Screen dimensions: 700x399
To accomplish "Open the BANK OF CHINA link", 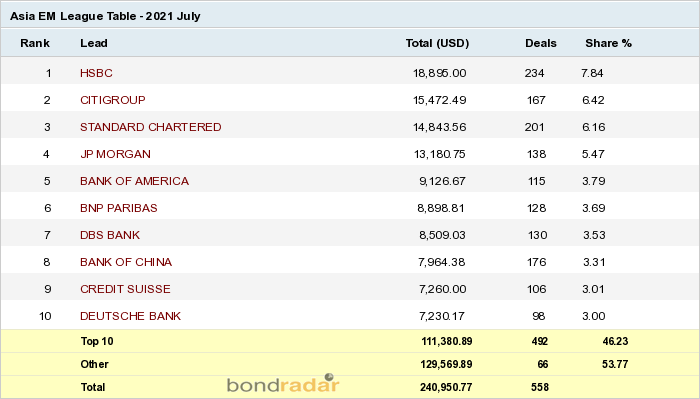I will 126,262.
